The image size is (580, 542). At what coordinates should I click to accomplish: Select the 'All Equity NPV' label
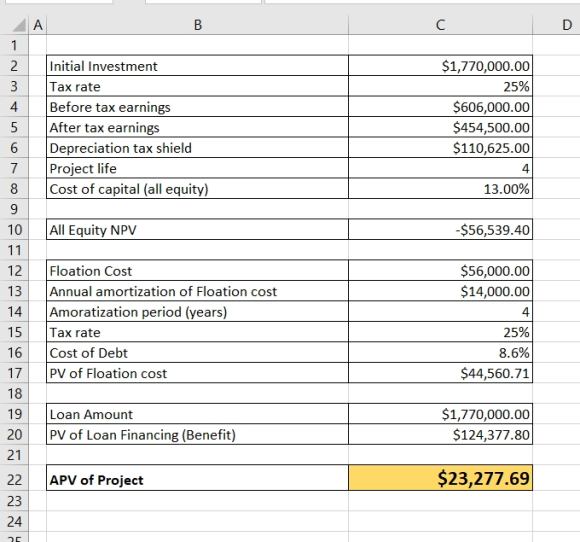tap(198, 230)
